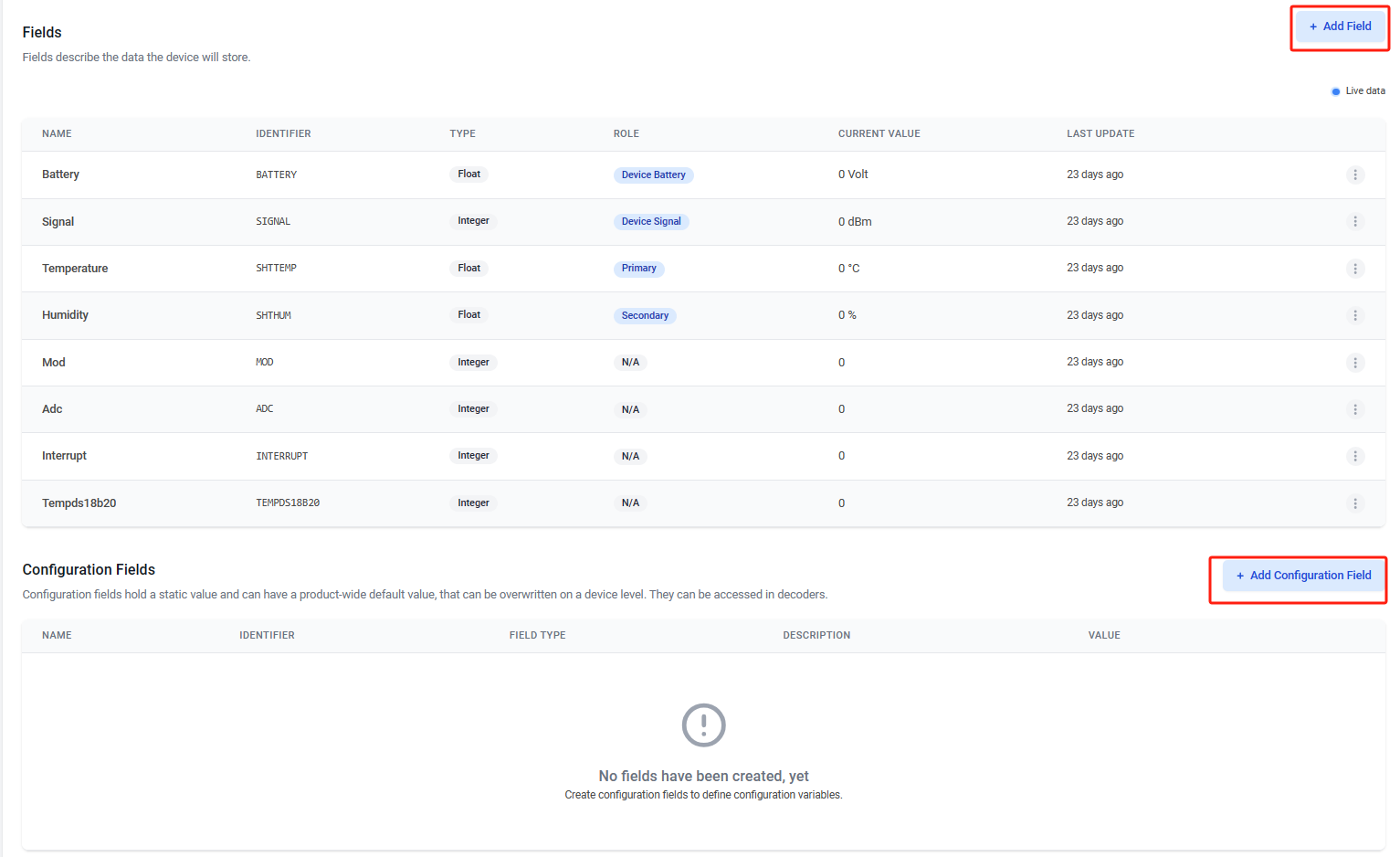Click the SHTHUM identifier

[273, 315]
